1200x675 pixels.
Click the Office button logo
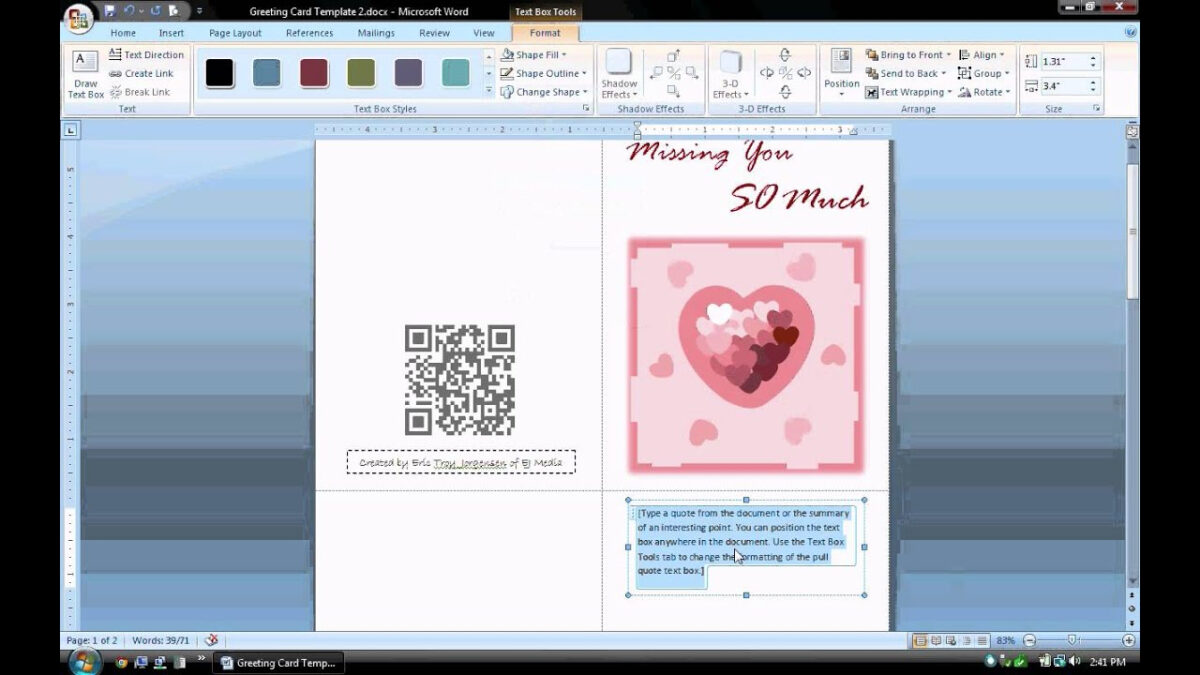[78, 17]
